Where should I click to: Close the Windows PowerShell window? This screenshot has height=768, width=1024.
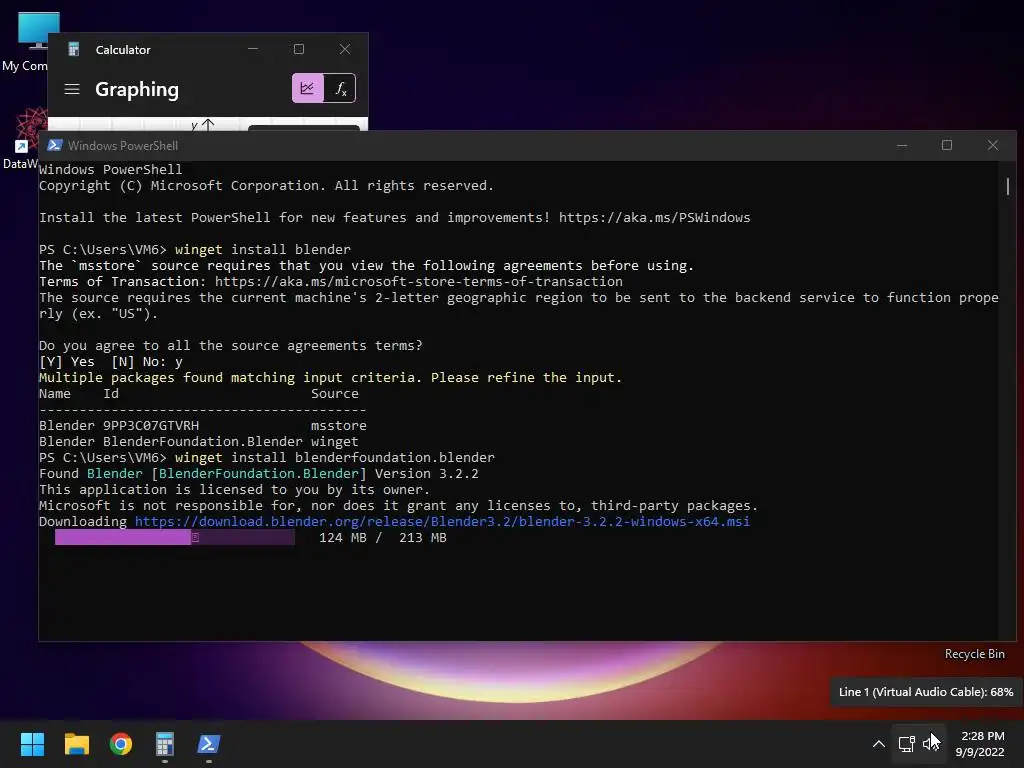(x=993, y=145)
